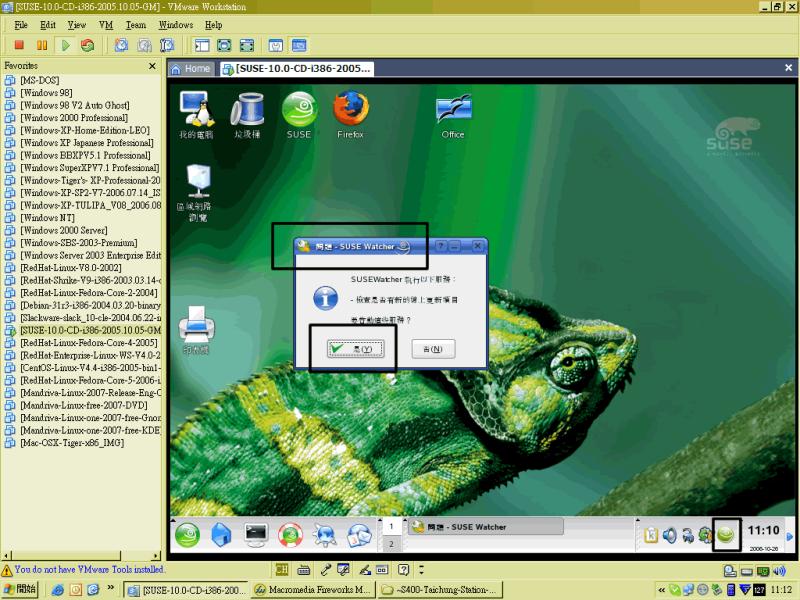The image size is (800, 600).
Task: Open the Help menu
Action: (x=213, y=25)
